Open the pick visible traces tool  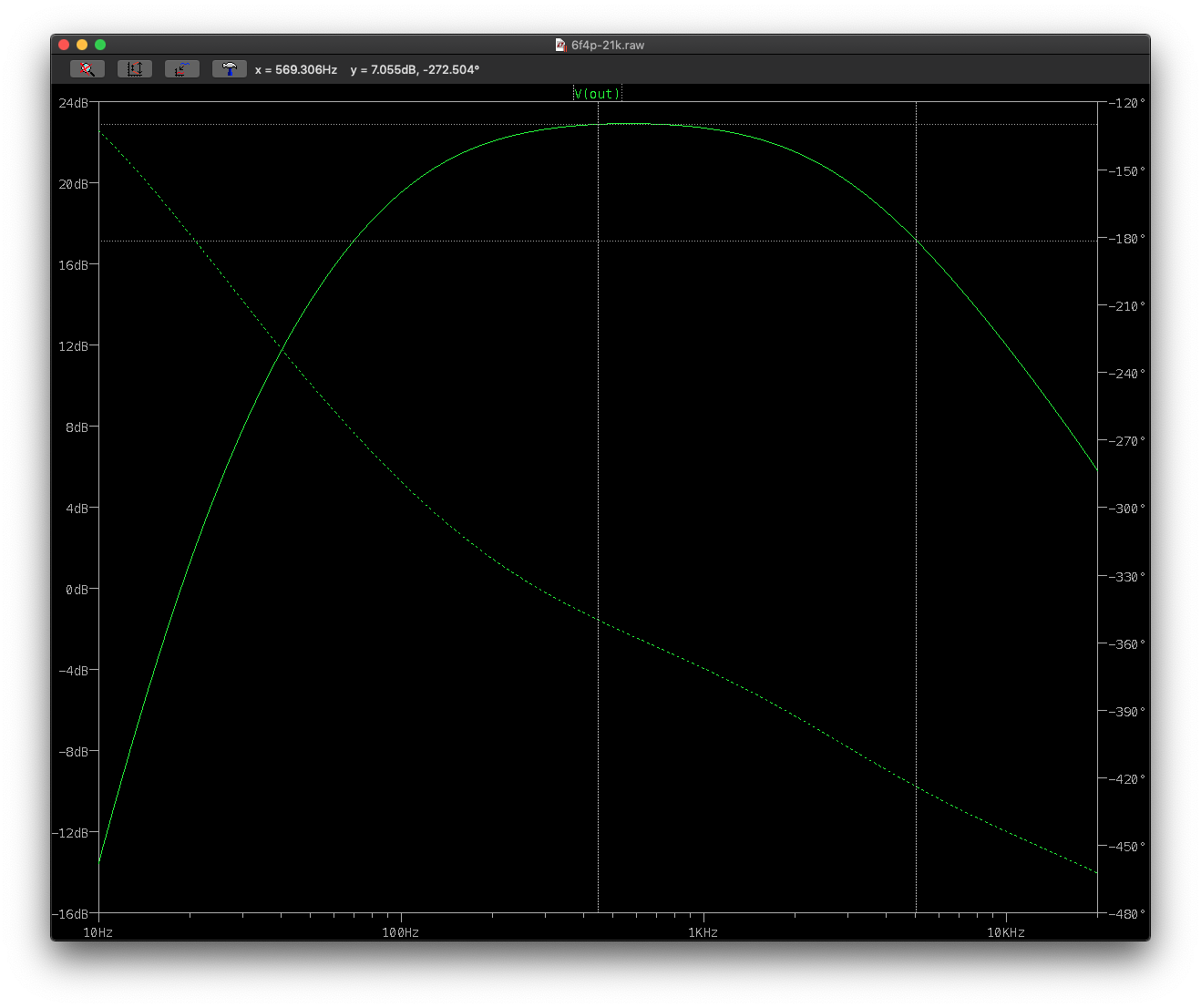pyautogui.click(x=182, y=69)
